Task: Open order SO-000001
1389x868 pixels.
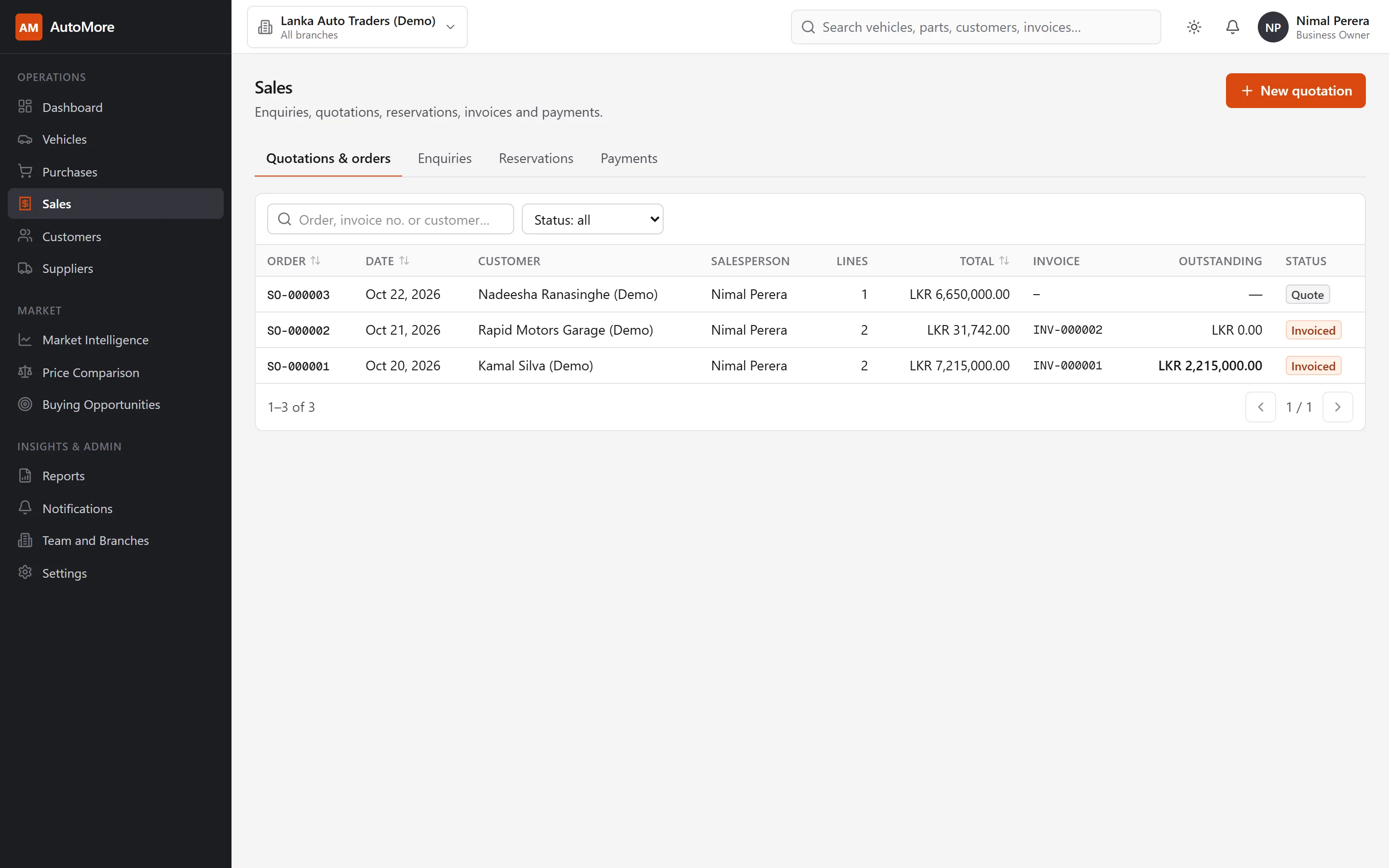Action: point(299,366)
